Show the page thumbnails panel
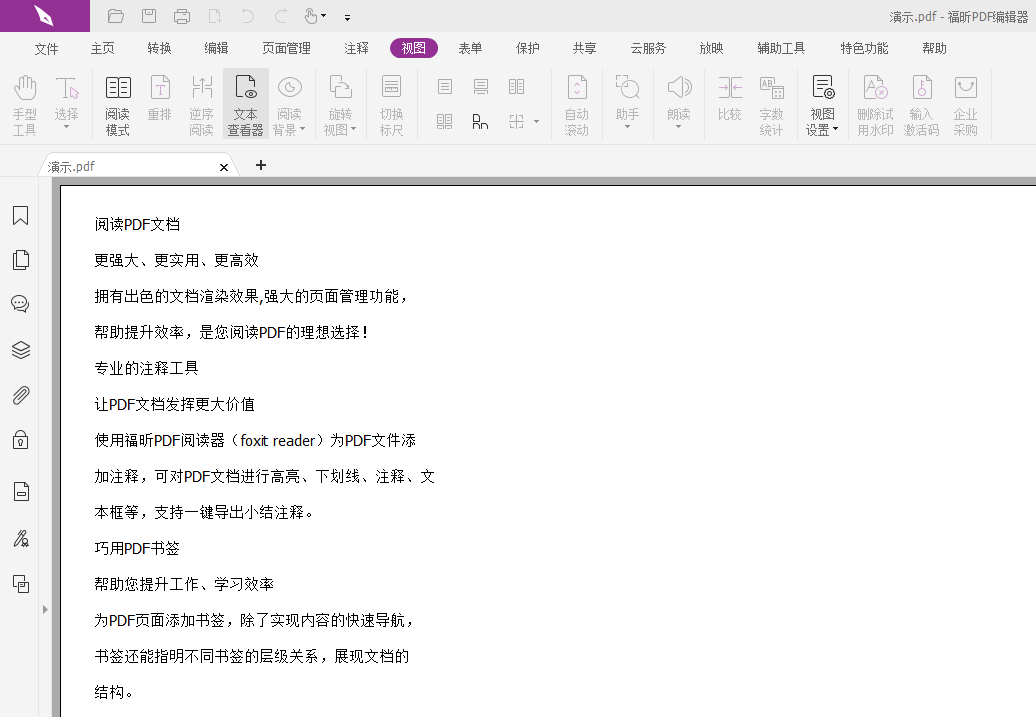This screenshot has height=717, width=1036. tap(20, 259)
